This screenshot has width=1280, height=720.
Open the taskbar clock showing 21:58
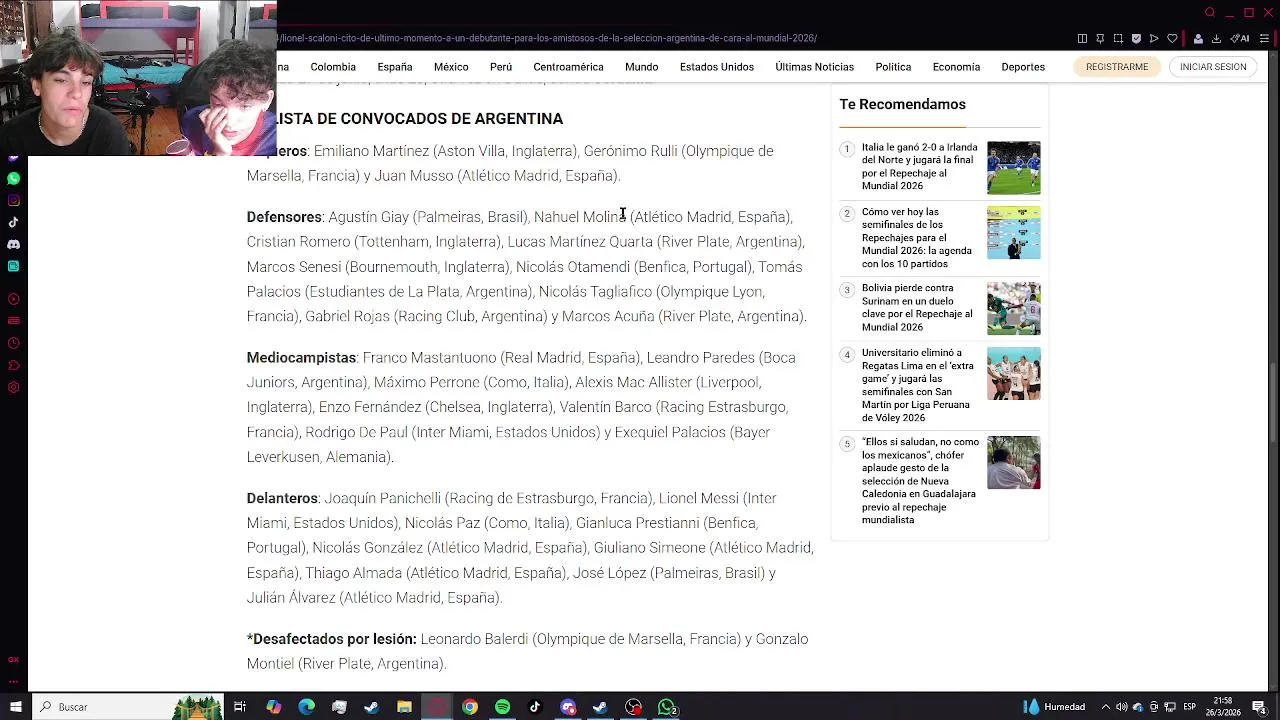click(1223, 707)
